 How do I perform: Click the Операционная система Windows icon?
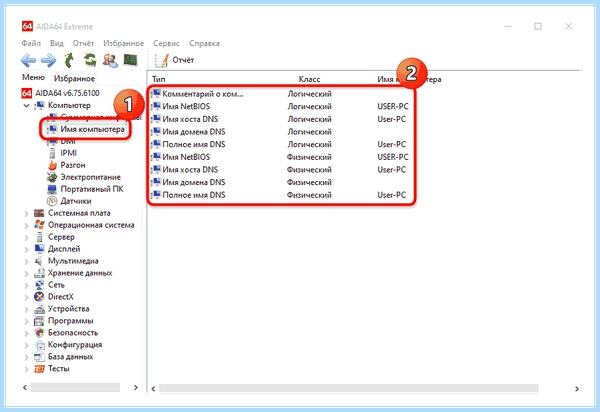click(x=39, y=225)
